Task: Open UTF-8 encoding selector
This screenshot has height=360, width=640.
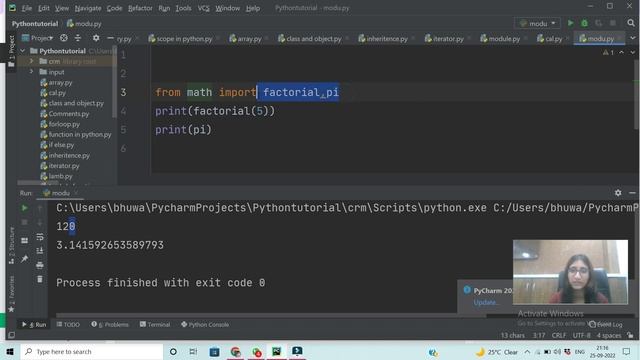Action: point(581,335)
